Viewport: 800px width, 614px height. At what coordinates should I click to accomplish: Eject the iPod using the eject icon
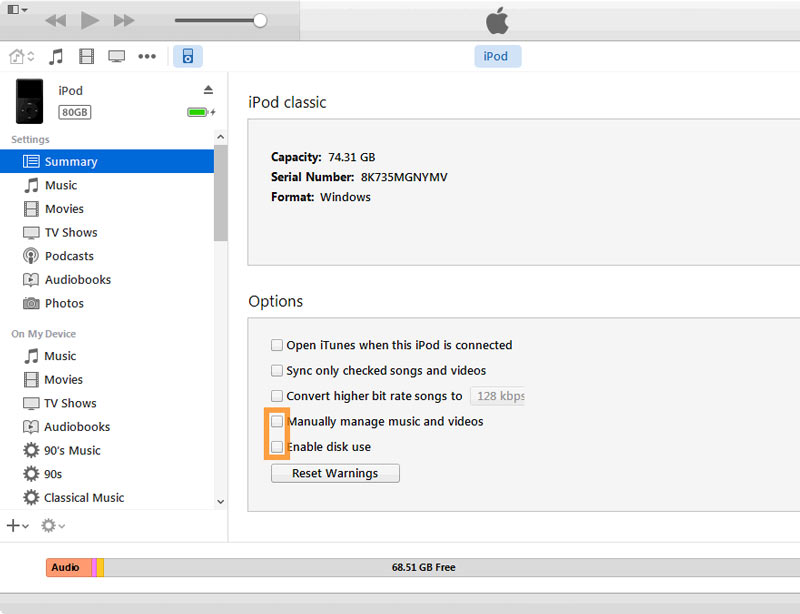208,90
